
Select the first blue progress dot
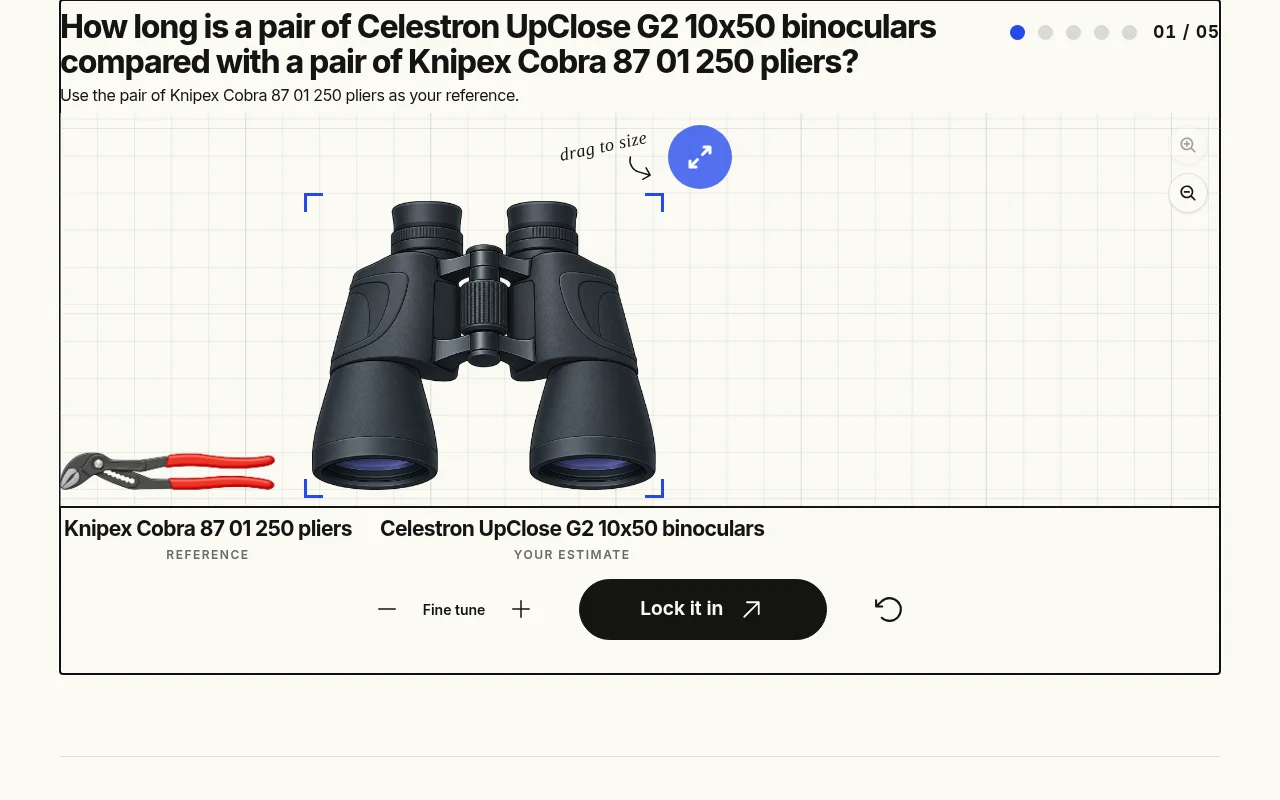pos(1017,32)
